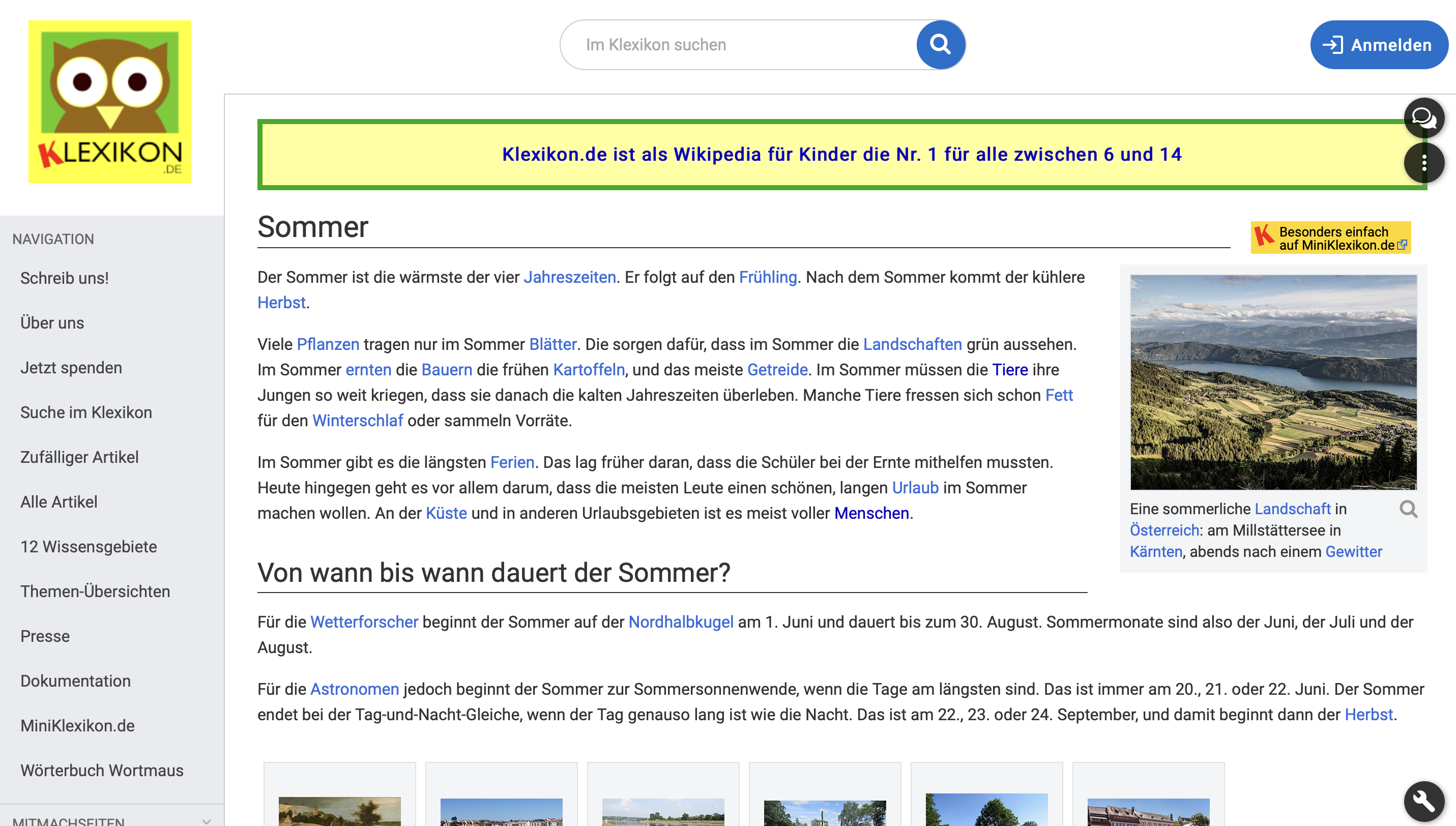Screen dimensions: 1456x826
Task: Open Presse in navigation
Action: click(x=45, y=636)
